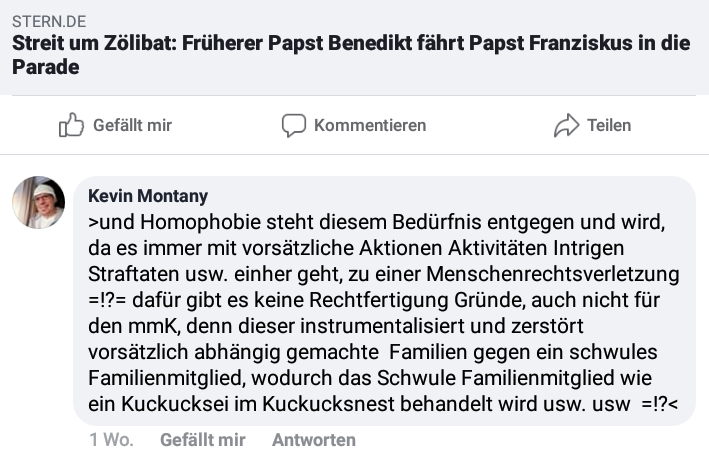This screenshot has width=709, height=452.
Task: Select the 'Gefällt mir' label beside the thumbs-up
Action: (x=132, y=125)
